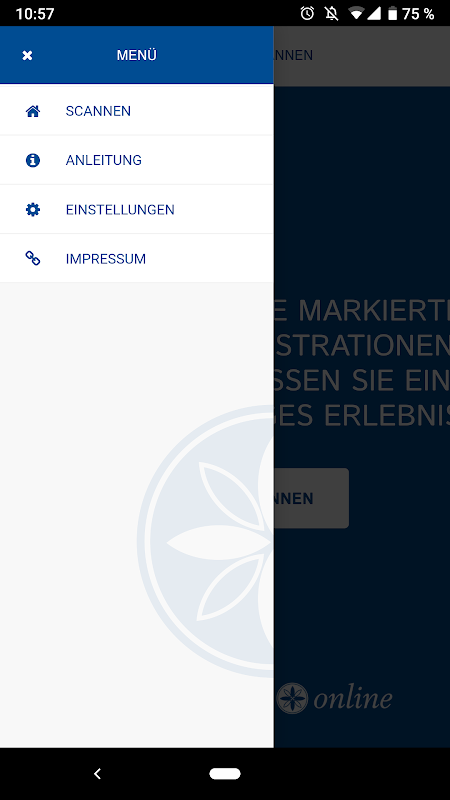Viewport: 450px width, 800px height.
Task: Close the menu with the X icon
Action: (x=28, y=56)
